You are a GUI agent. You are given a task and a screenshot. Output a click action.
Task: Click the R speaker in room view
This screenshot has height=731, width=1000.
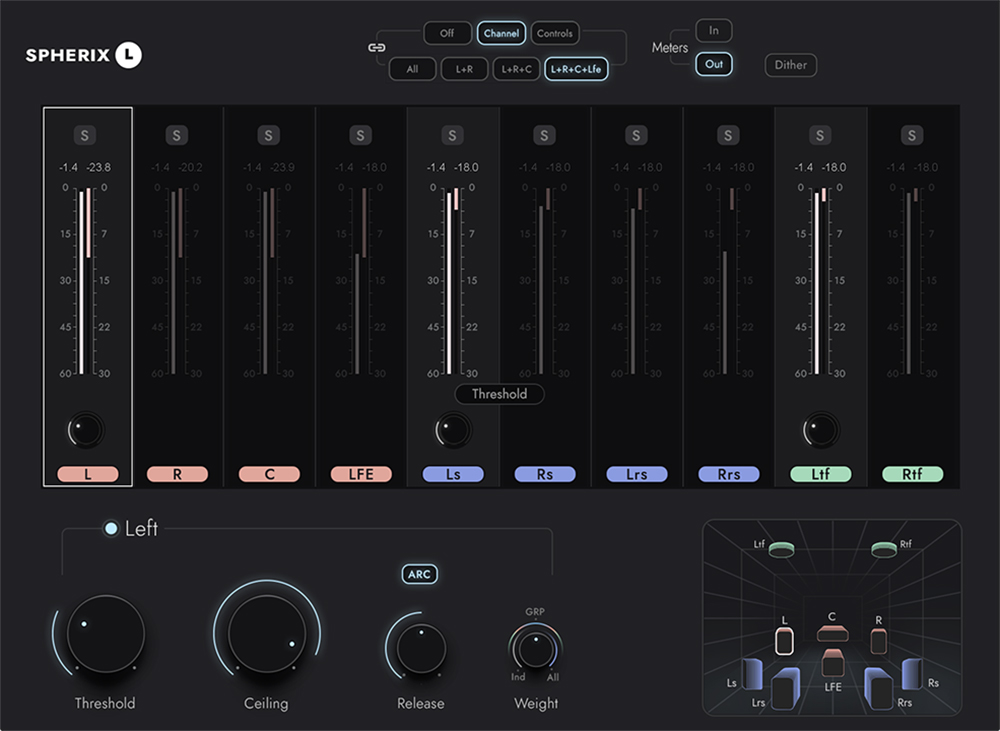(x=879, y=641)
